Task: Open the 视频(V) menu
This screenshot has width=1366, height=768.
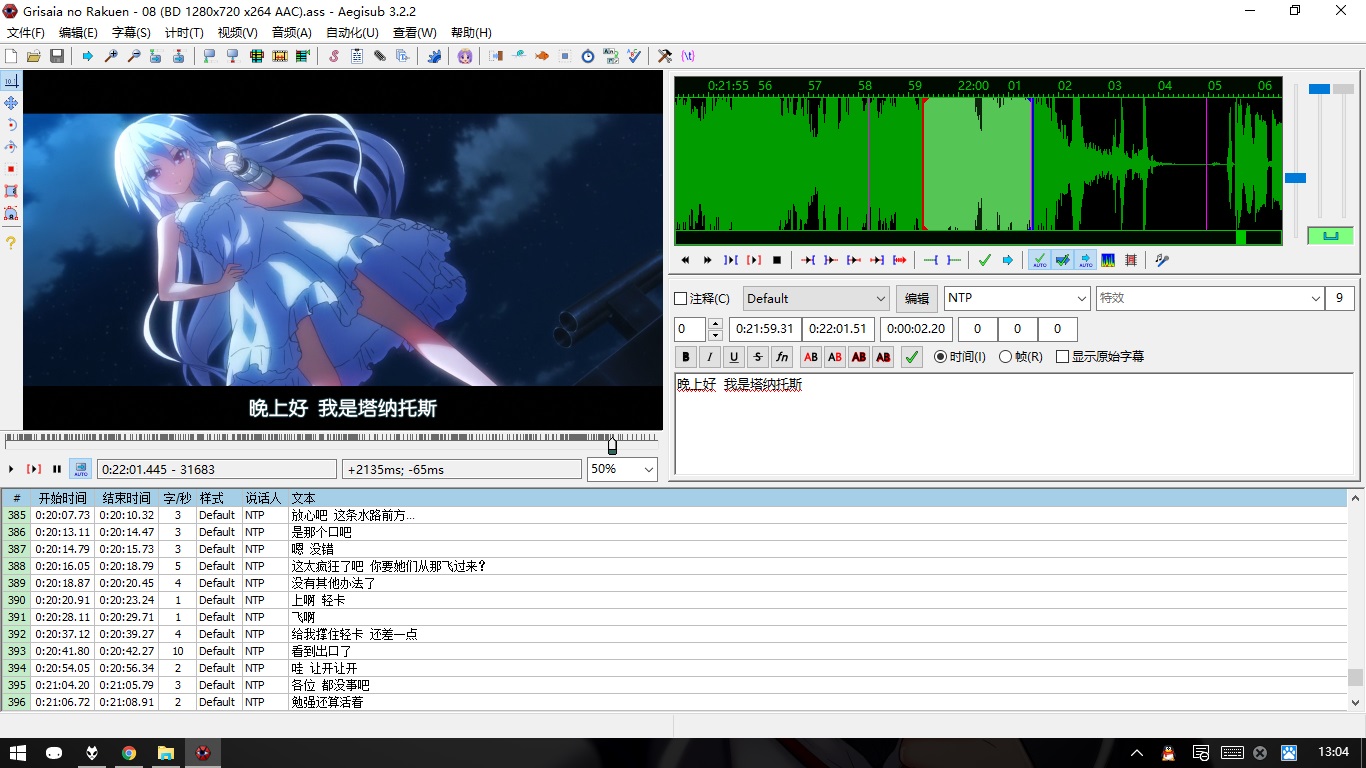Action: pyautogui.click(x=237, y=33)
